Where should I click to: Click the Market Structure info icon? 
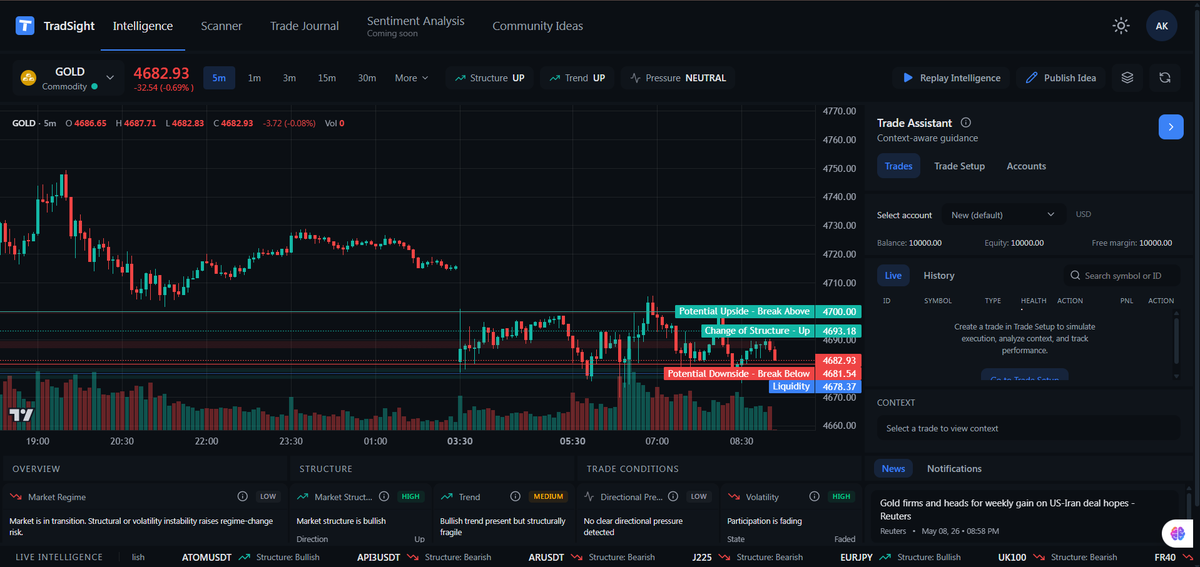(x=386, y=496)
